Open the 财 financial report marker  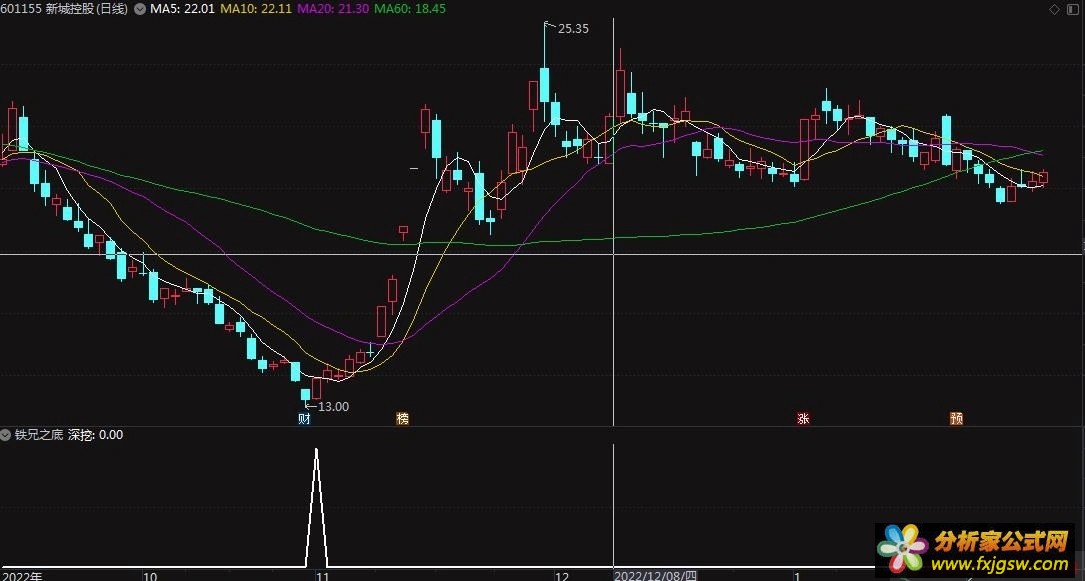[304, 418]
